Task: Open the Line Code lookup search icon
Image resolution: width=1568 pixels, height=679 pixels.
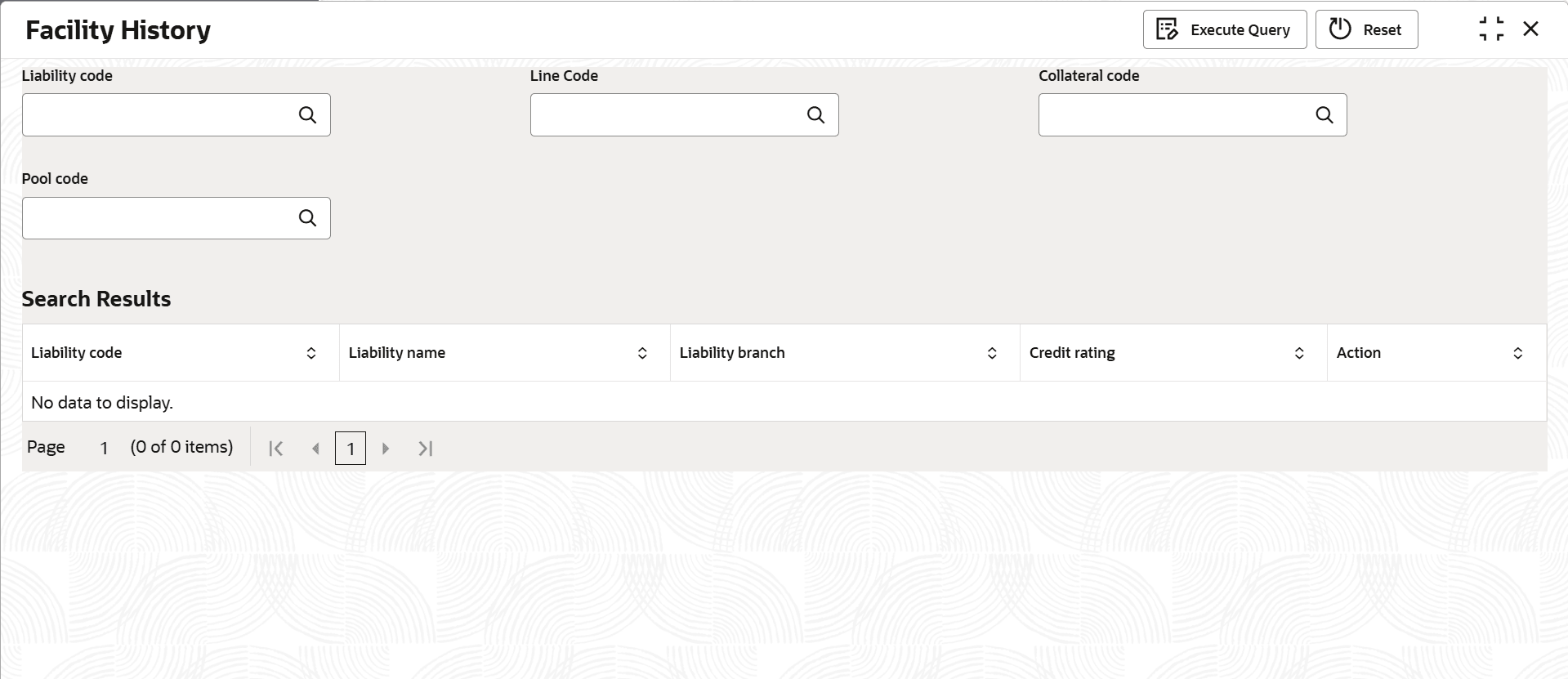Action: (x=815, y=115)
